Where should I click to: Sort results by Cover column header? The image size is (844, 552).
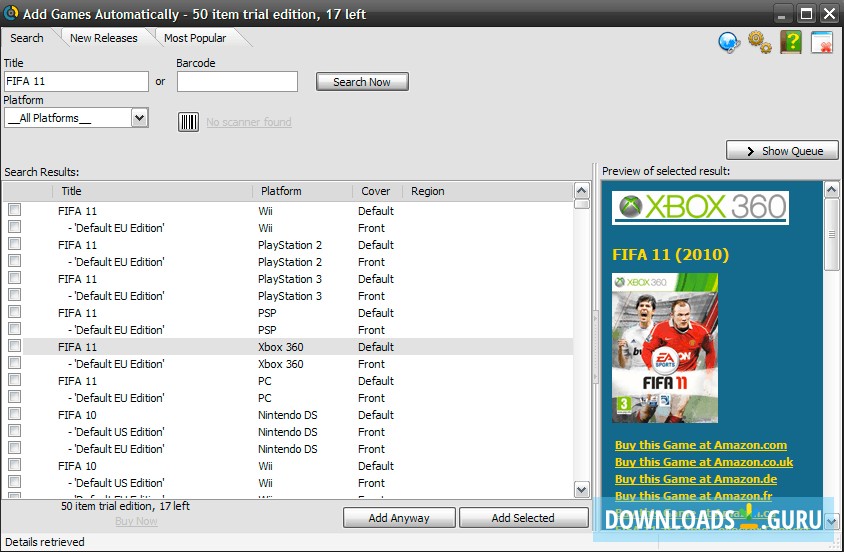pyautogui.click(x=378, y=191)
